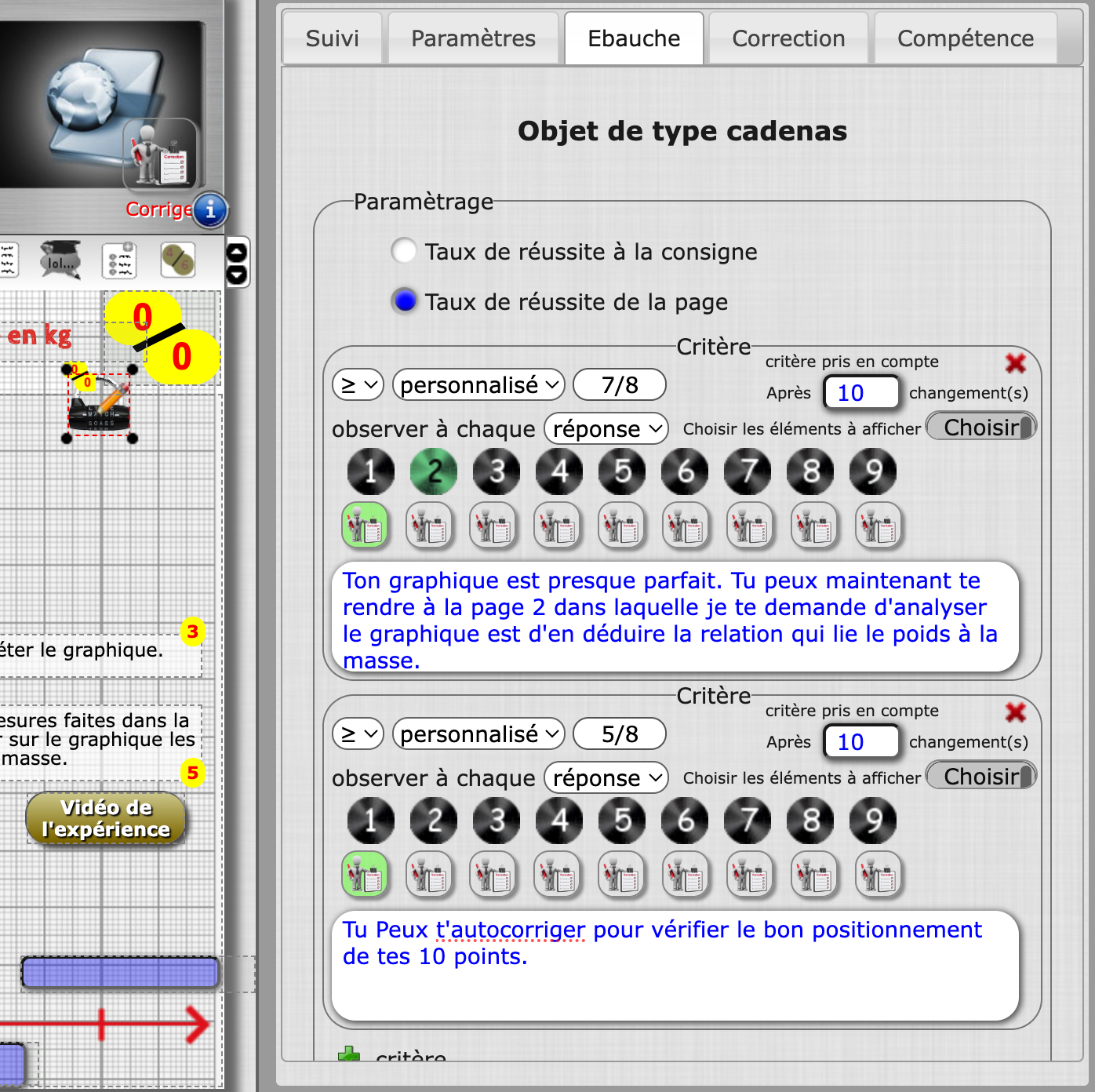Open the Paramètres tab

(x=473, y=38)
